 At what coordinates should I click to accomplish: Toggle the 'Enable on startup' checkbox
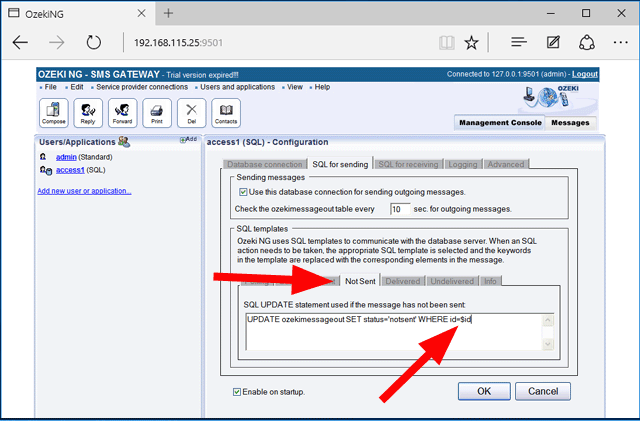[237, 392]
